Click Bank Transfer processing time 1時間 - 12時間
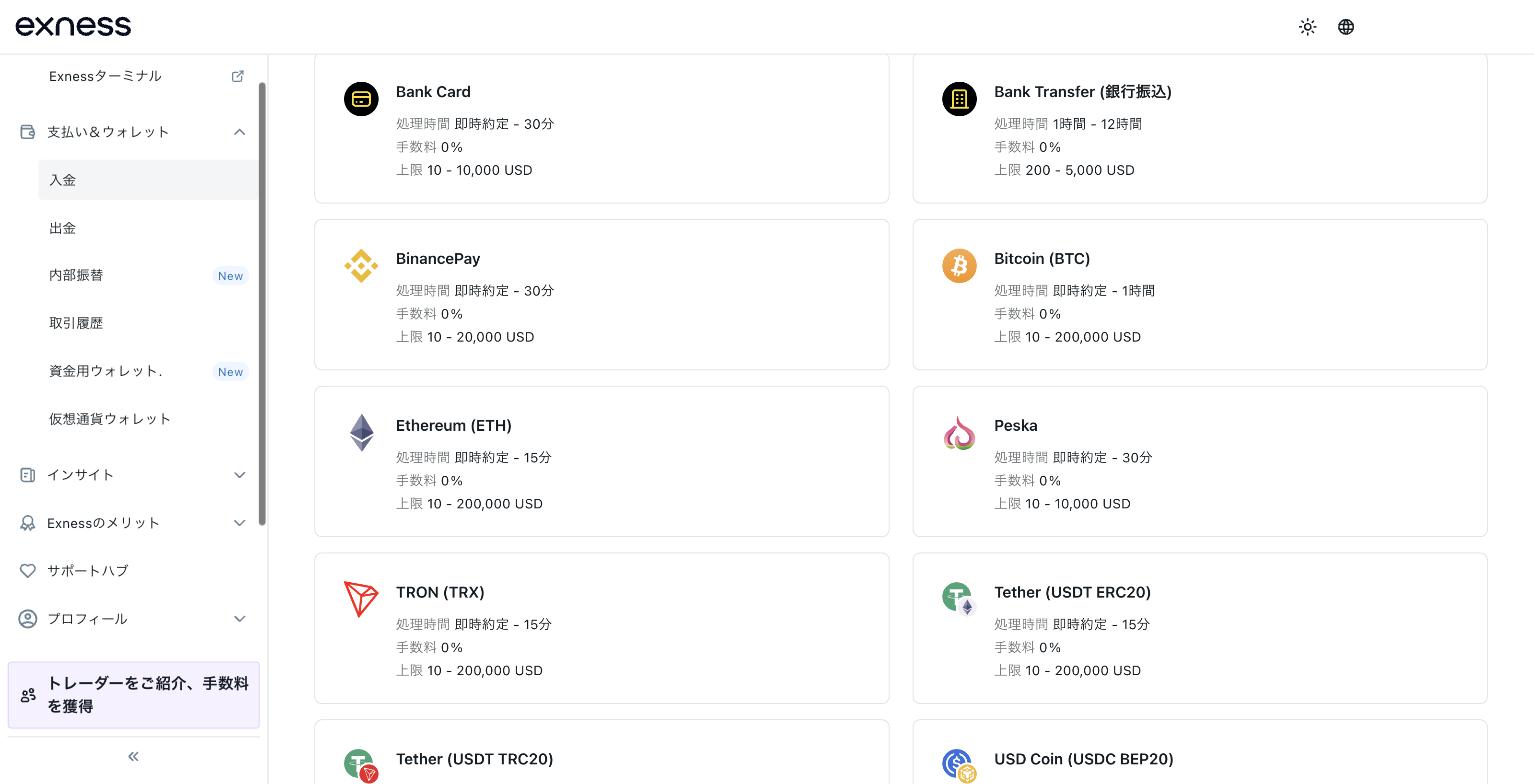1534x784 pixels. 1097,124
